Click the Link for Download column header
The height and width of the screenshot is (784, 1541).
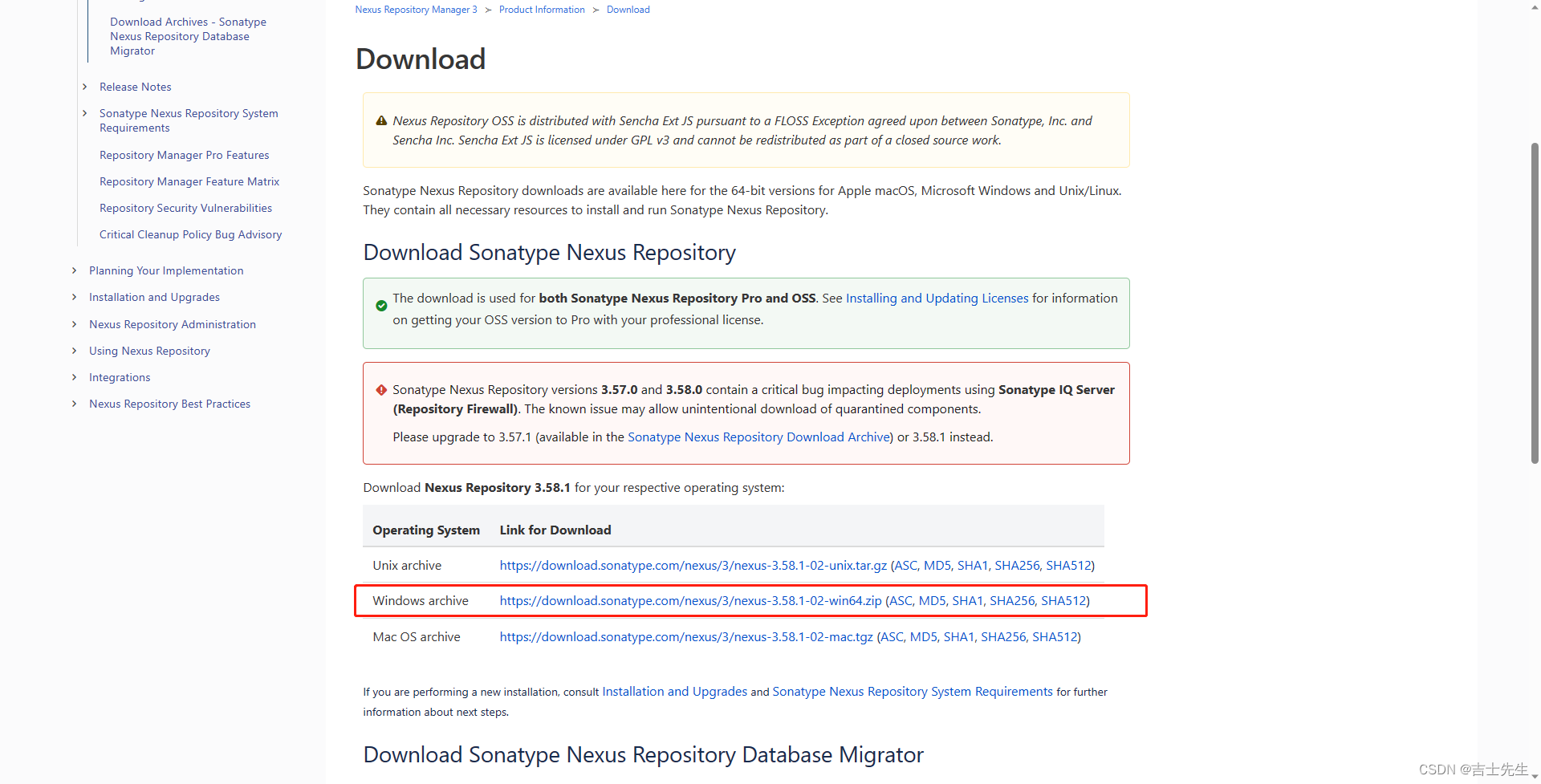point(555,530)
